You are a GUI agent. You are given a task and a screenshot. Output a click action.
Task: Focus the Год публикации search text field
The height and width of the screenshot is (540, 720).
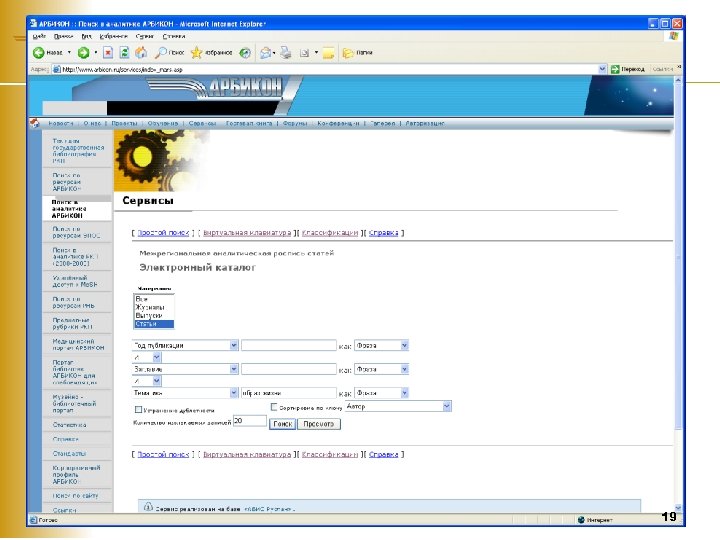tap(289, 345)
